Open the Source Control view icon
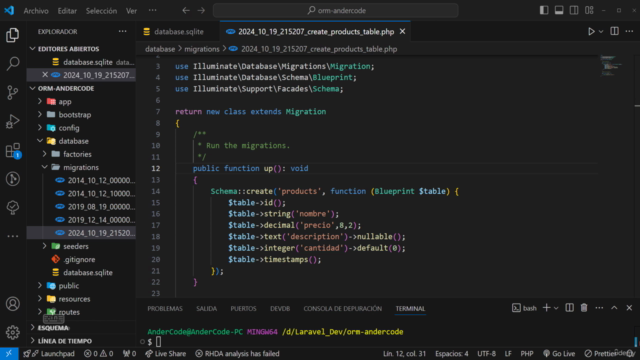 13,93
